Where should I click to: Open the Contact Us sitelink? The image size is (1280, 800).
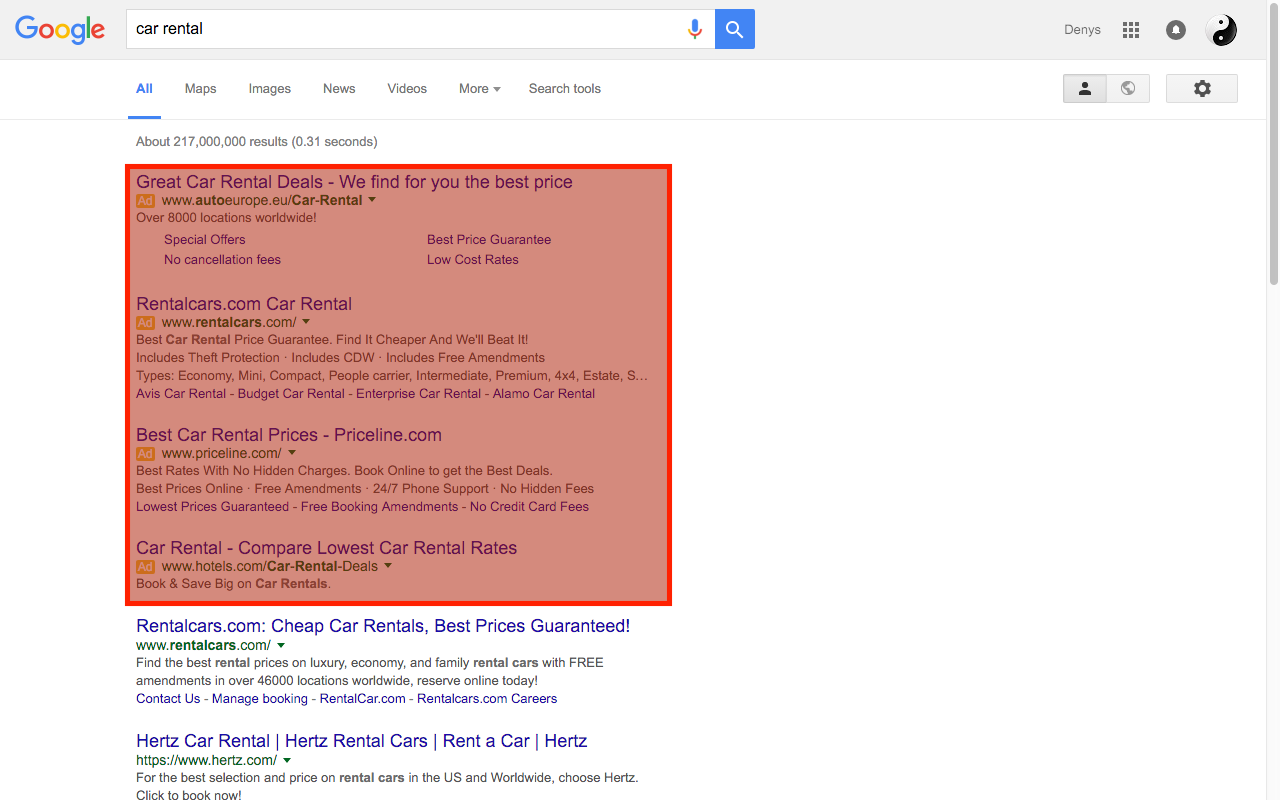pos(168,699)
